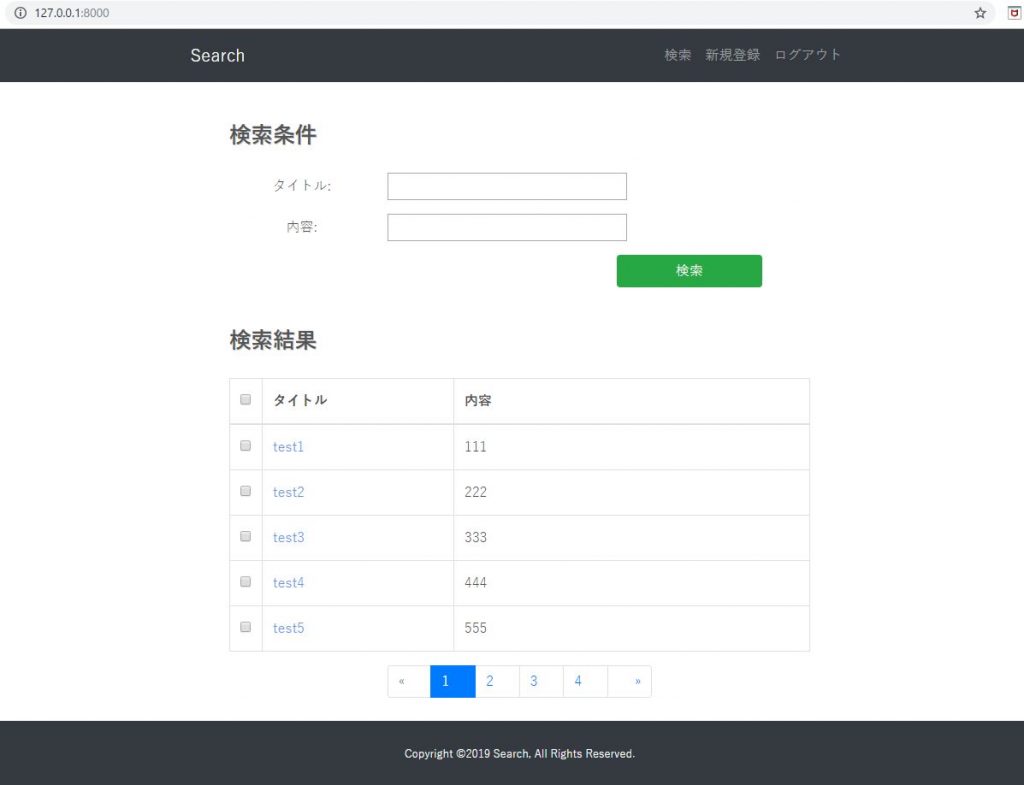Select the checkbox beside test3
The height and width of the screenshot is (785, 1024).
click(x=245, y=537)
